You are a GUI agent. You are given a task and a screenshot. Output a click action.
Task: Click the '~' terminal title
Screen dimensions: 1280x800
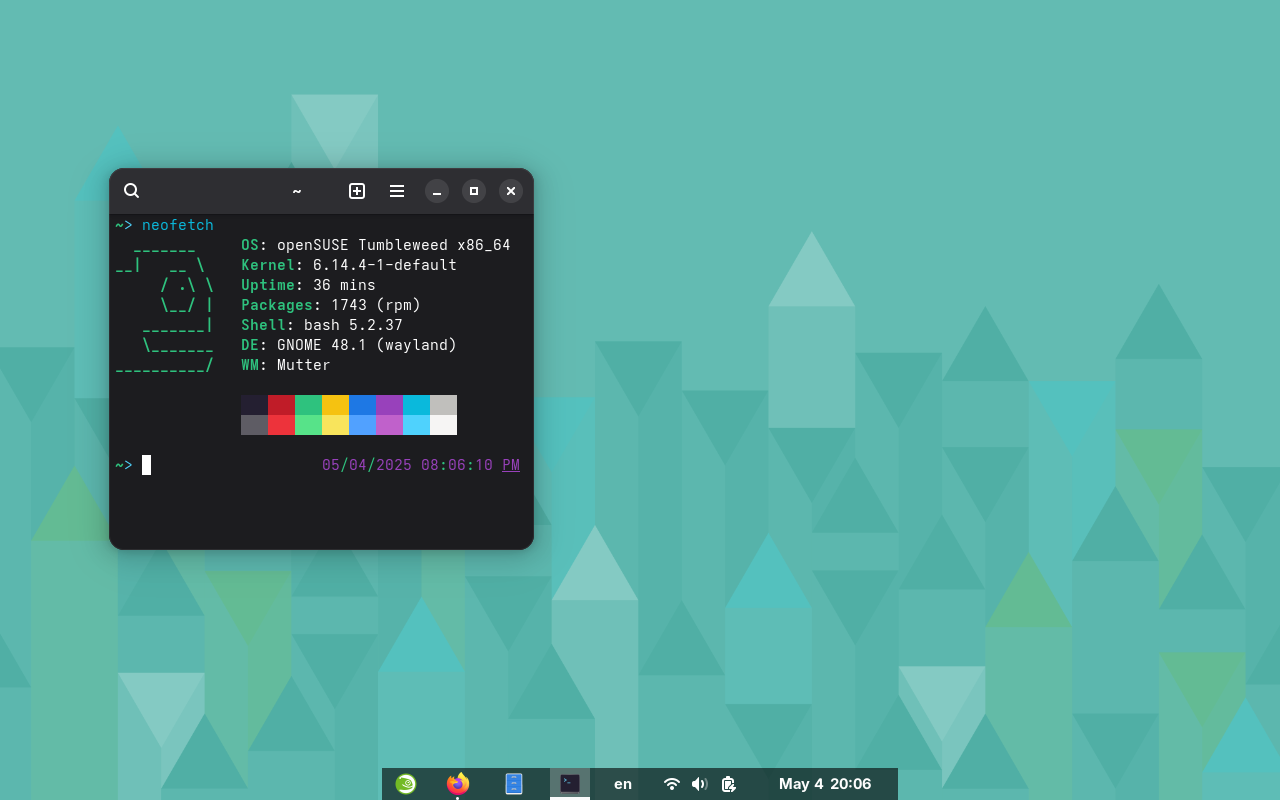[297, 191]
